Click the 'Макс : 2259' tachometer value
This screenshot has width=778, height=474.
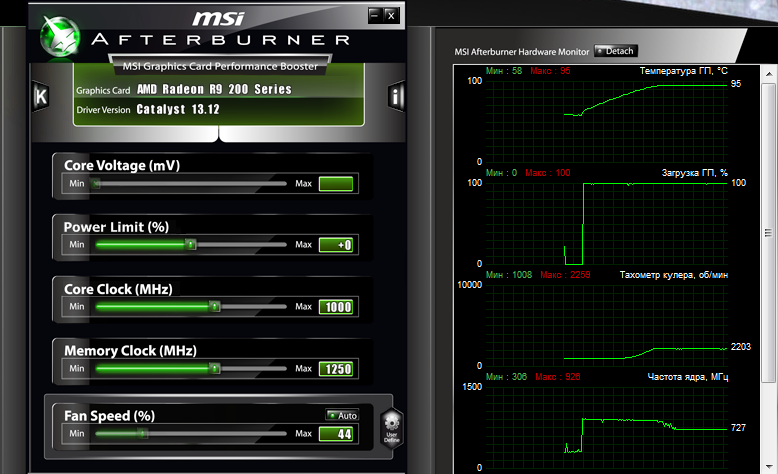click(x=565, y=275)
